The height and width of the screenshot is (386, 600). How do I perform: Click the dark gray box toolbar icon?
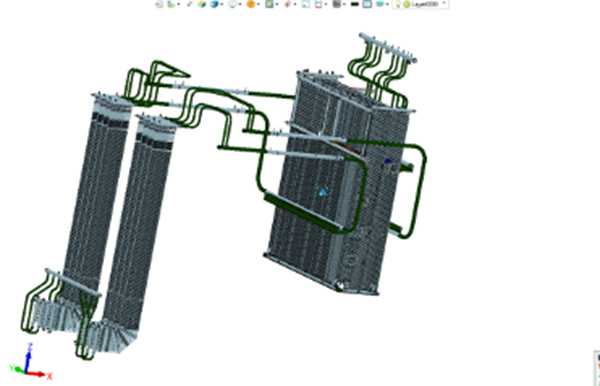pos(337,4)
